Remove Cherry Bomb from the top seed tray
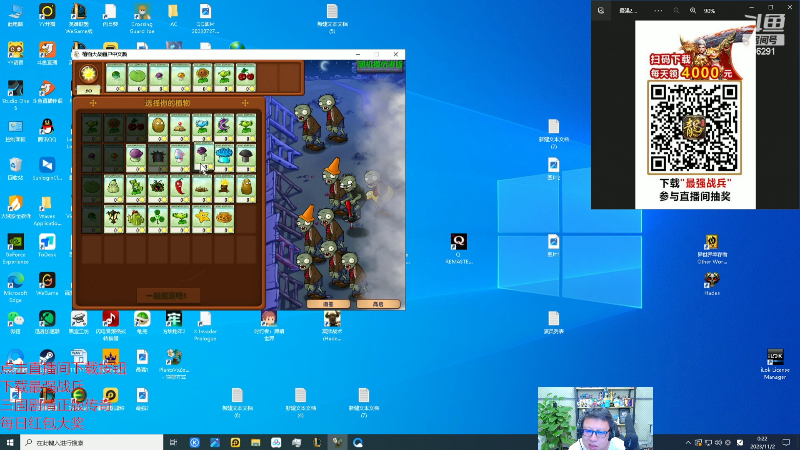Viewport: 800px width, 450px height. (246, 78)
